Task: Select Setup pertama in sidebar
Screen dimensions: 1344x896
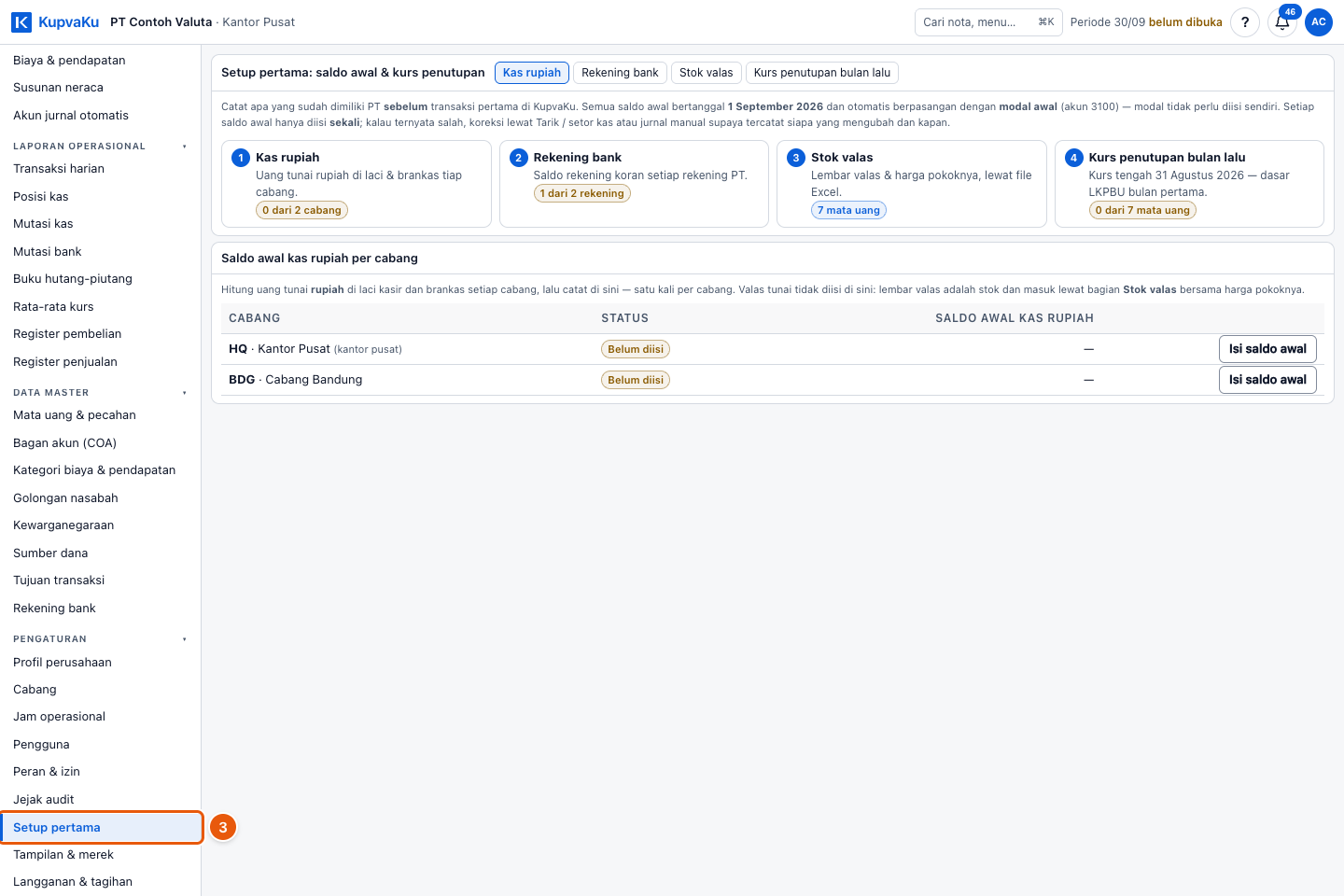Action: point(100,827)
